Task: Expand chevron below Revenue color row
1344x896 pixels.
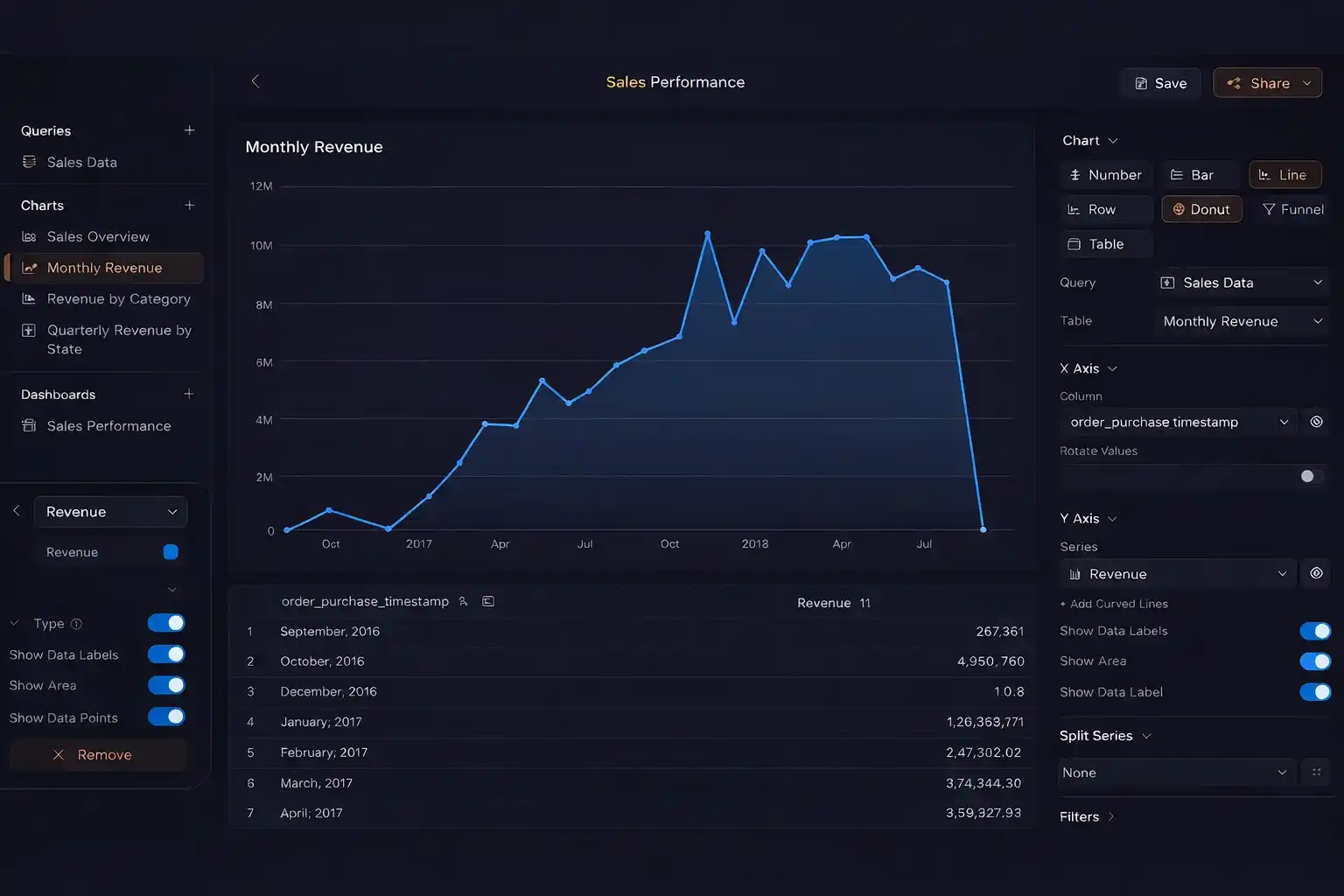Action: [x=172, y=590]
